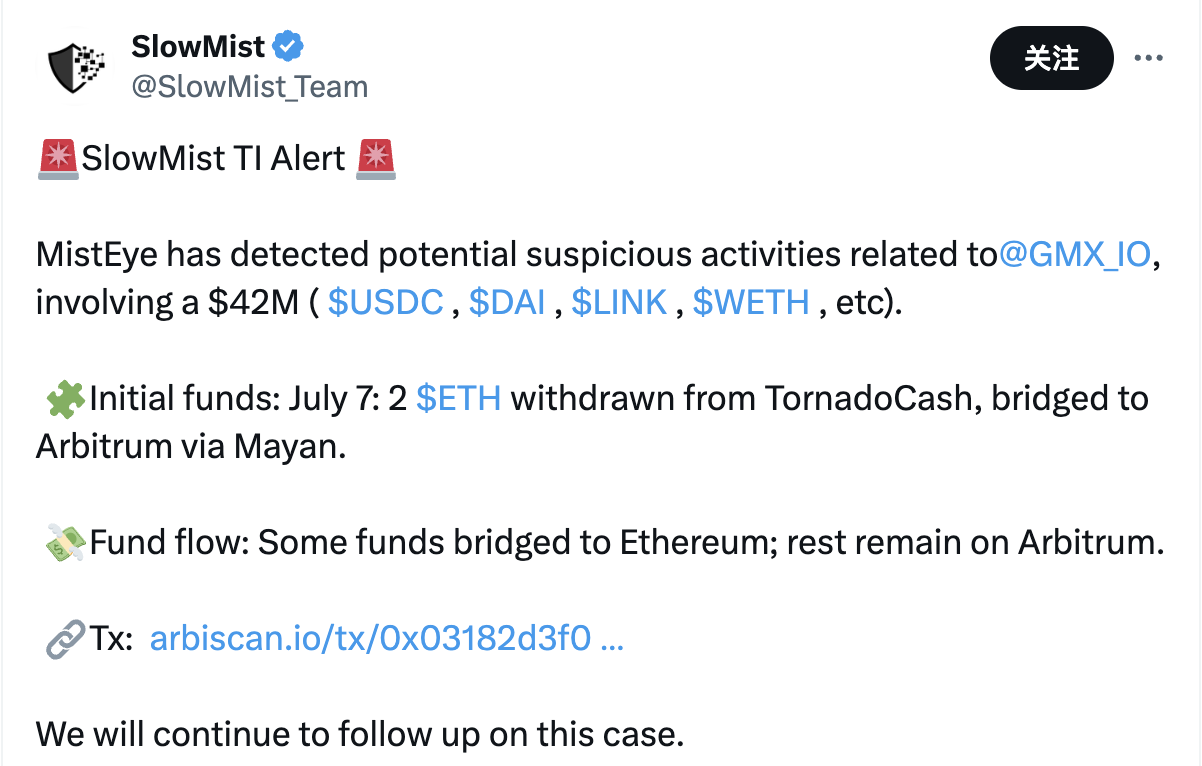The image size is (1202, 766).
Task: Open the $WETH cashtag
Action: click(750, 303)
